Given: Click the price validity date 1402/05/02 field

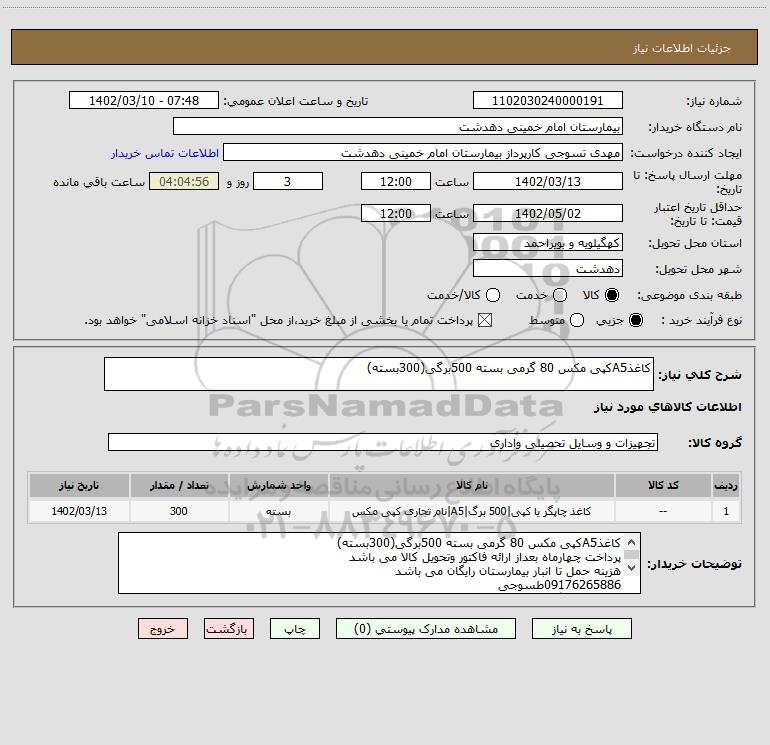Looking at the screenshot, I should click(548, 214).
